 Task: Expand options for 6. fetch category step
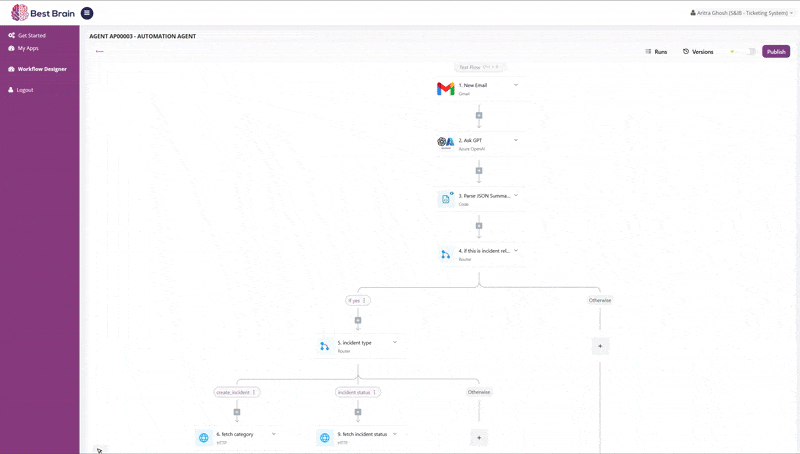pos(274,434)
